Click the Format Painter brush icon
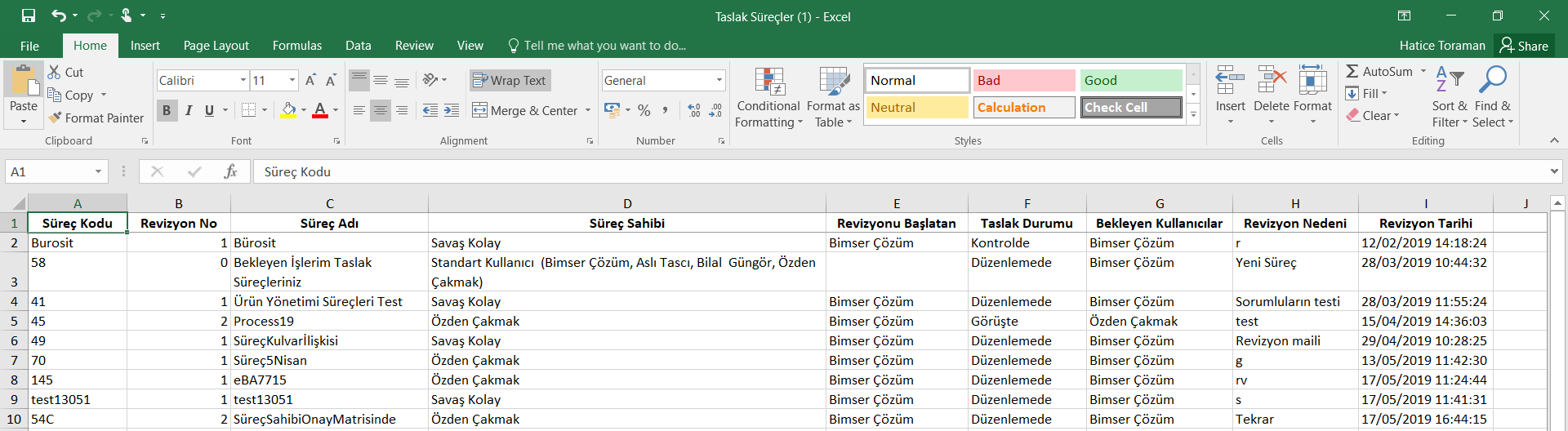 (55, 118)
